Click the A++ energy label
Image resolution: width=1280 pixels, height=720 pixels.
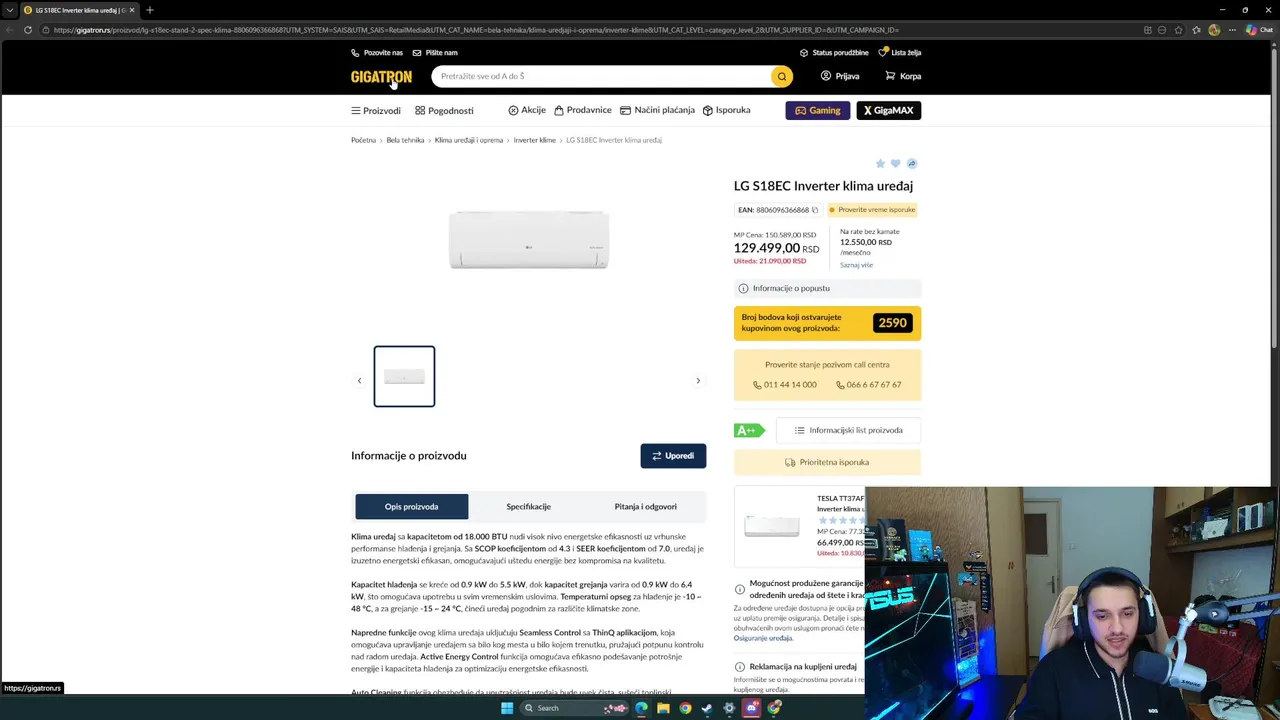pyautogui.click(x=749, y=430)
